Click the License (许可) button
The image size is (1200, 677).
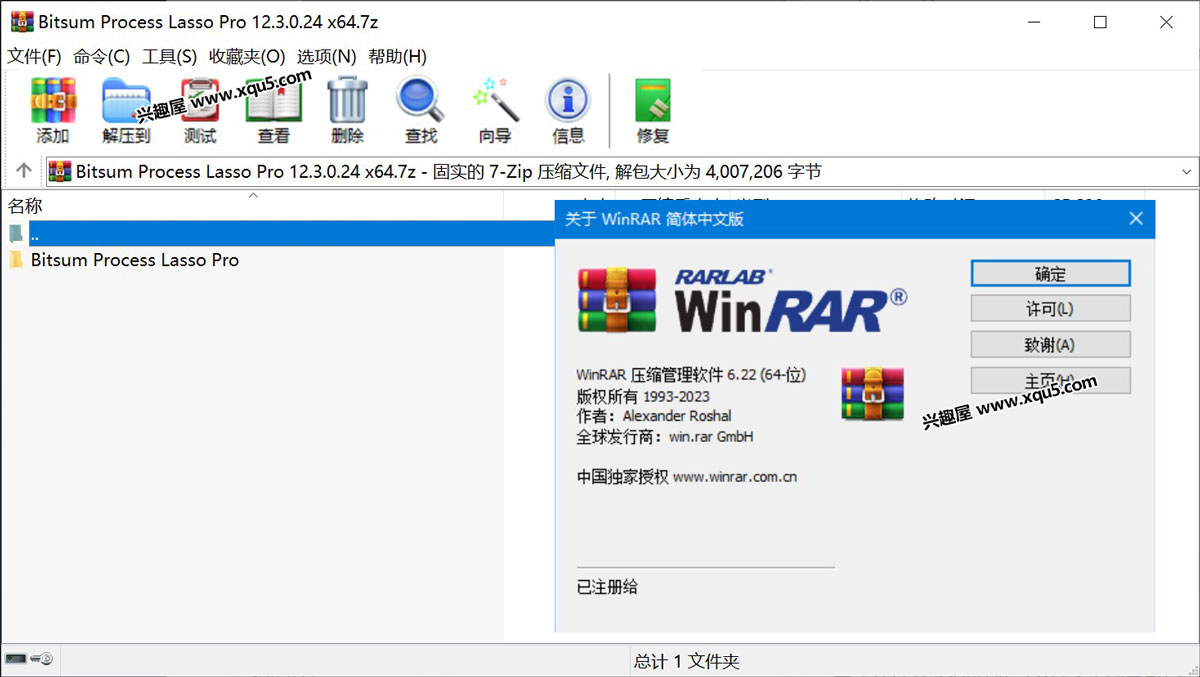[1050, 309]
